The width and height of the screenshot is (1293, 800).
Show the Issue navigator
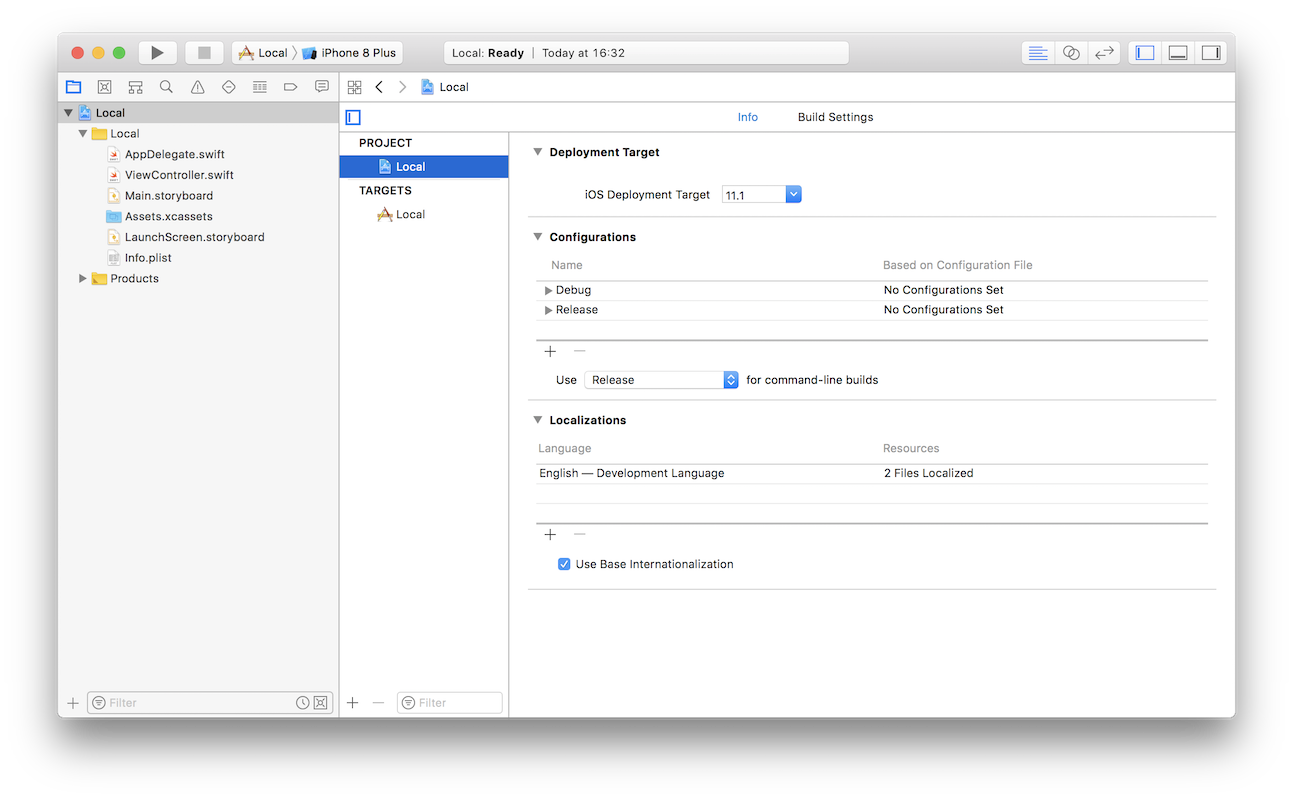tap(197, 87)
